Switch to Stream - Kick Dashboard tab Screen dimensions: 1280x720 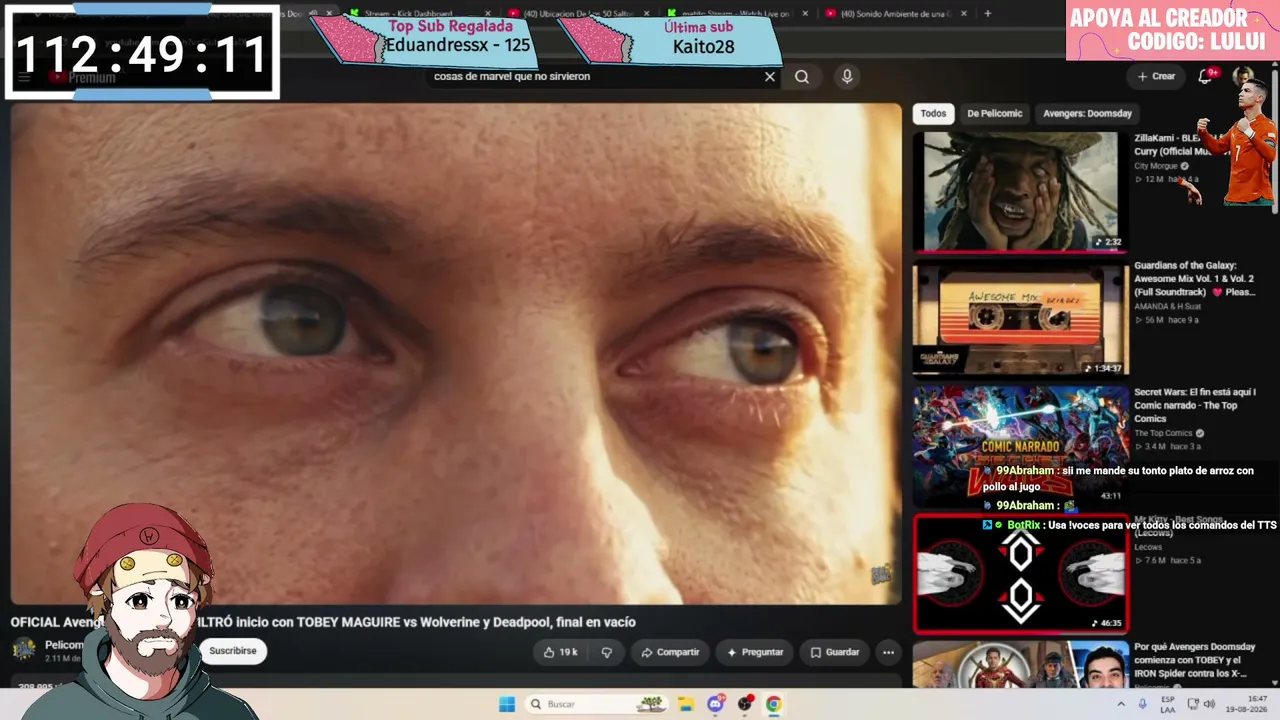[x=408, y=14]
